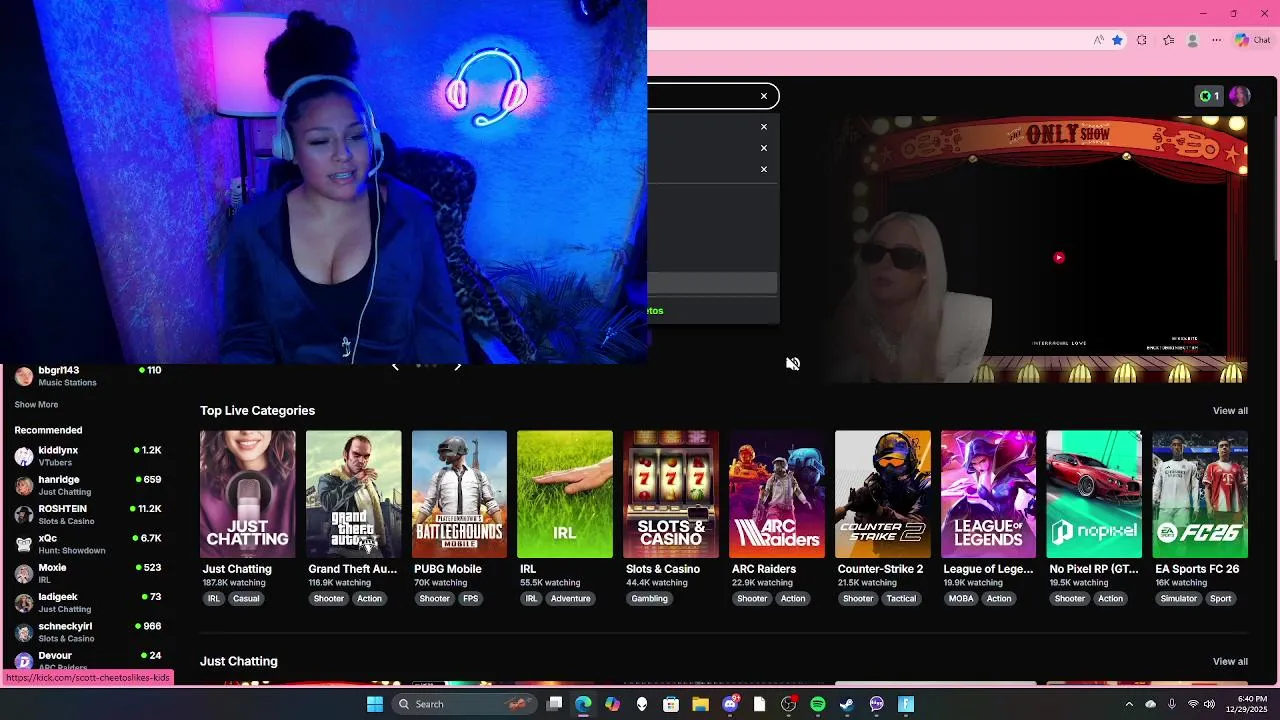Open Slots & Casino category title
Viewport: 1280px width, 720px height.
pyautogui.click(x=663, y=569)
